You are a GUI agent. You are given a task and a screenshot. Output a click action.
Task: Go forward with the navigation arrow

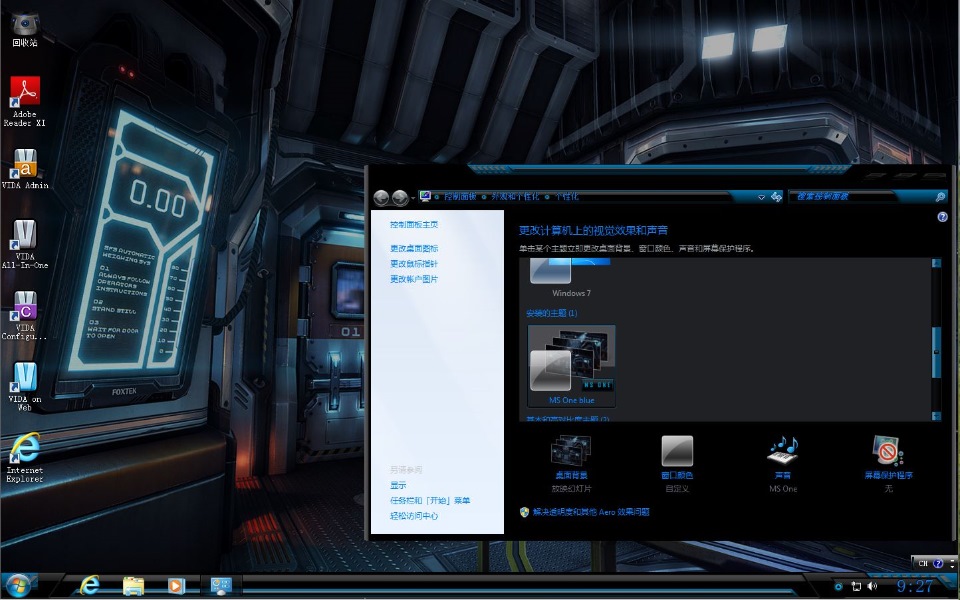[x=400, y=197]
